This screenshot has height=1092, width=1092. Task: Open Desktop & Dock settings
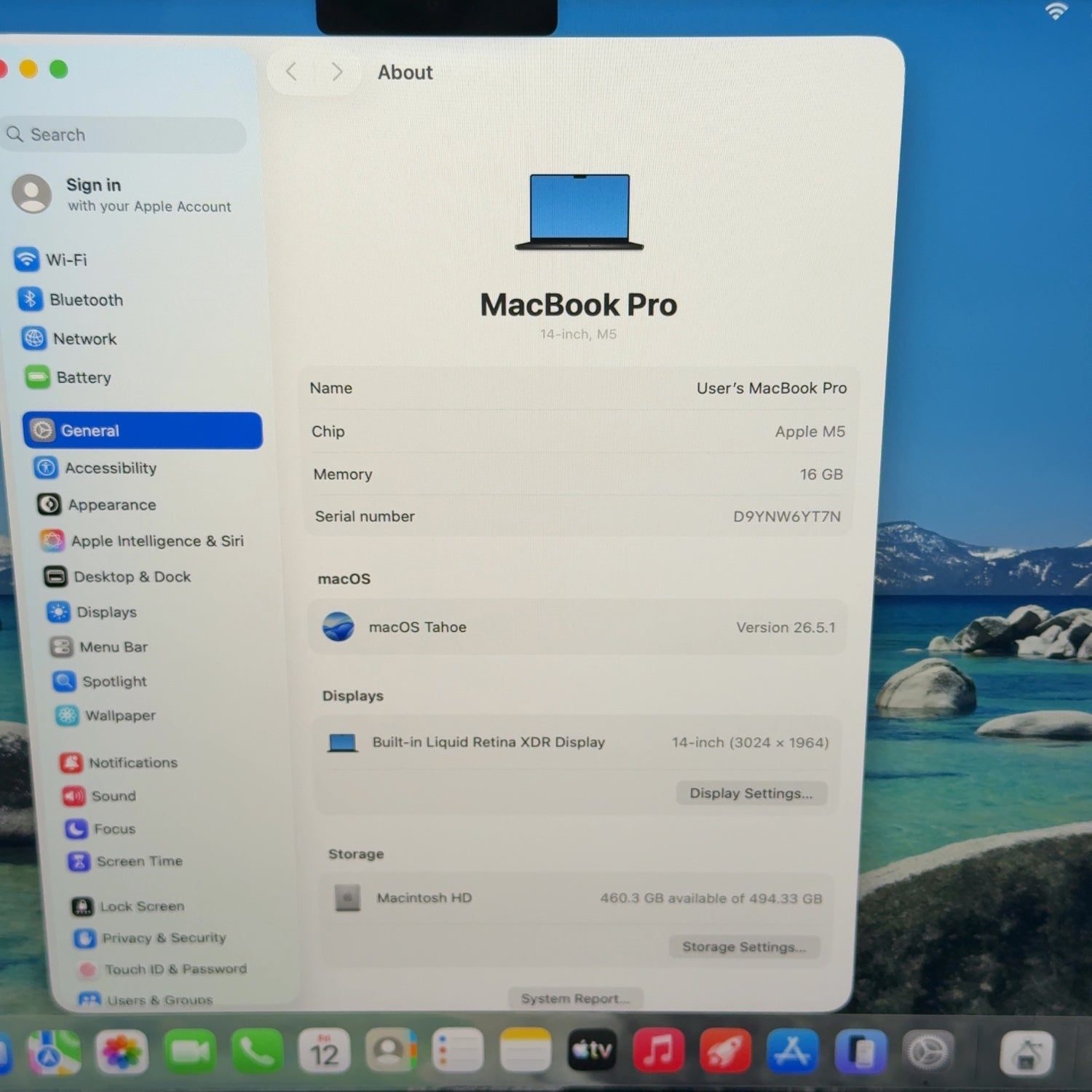(117, 576)
